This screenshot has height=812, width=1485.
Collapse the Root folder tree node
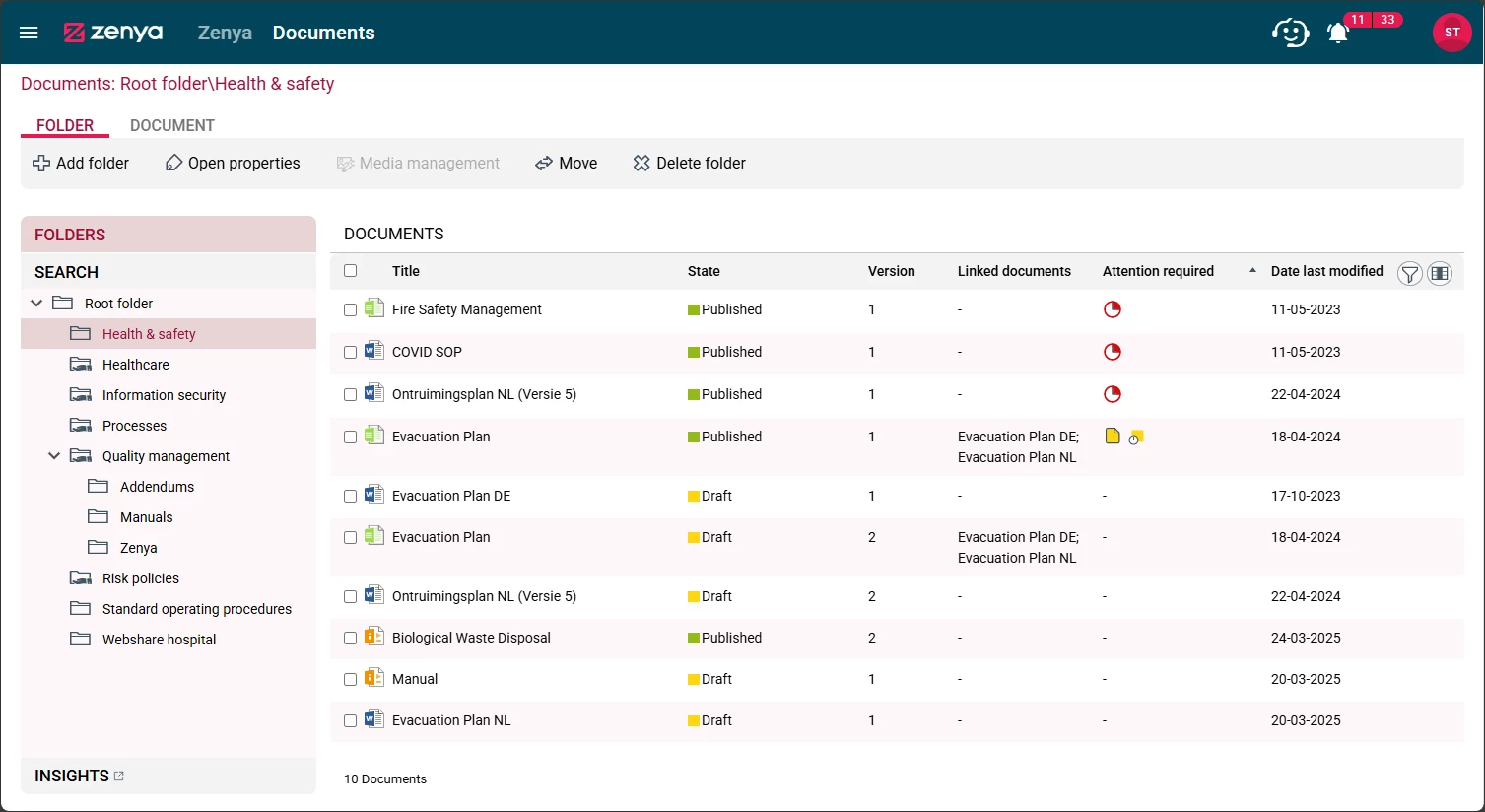[37, 304]
